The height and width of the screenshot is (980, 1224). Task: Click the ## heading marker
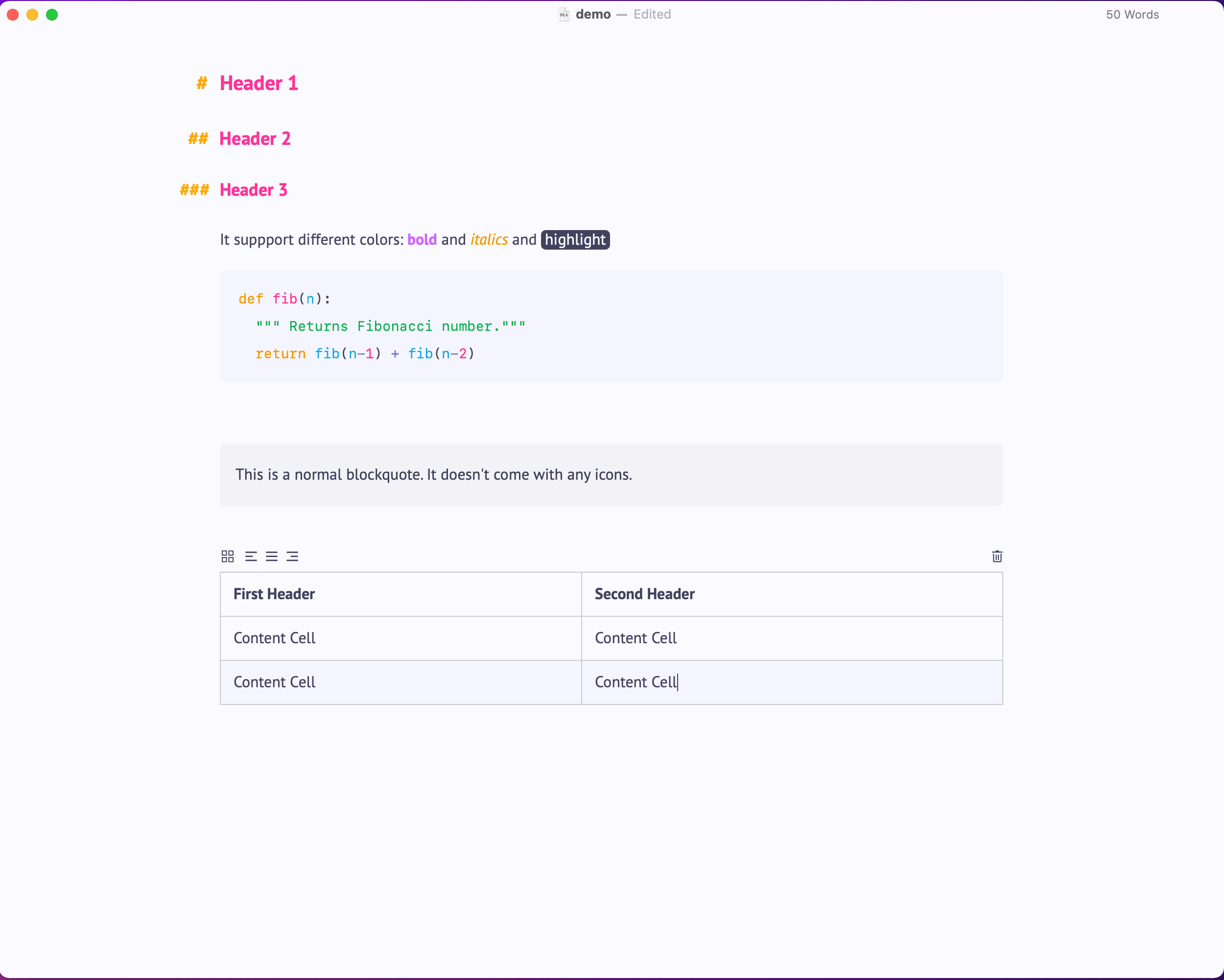[198, 139]
